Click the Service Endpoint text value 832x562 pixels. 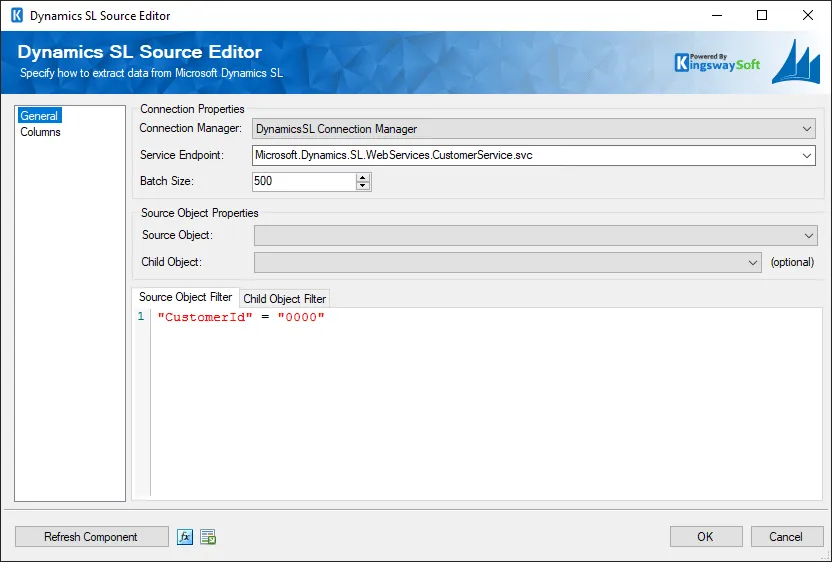pos(394,155)
